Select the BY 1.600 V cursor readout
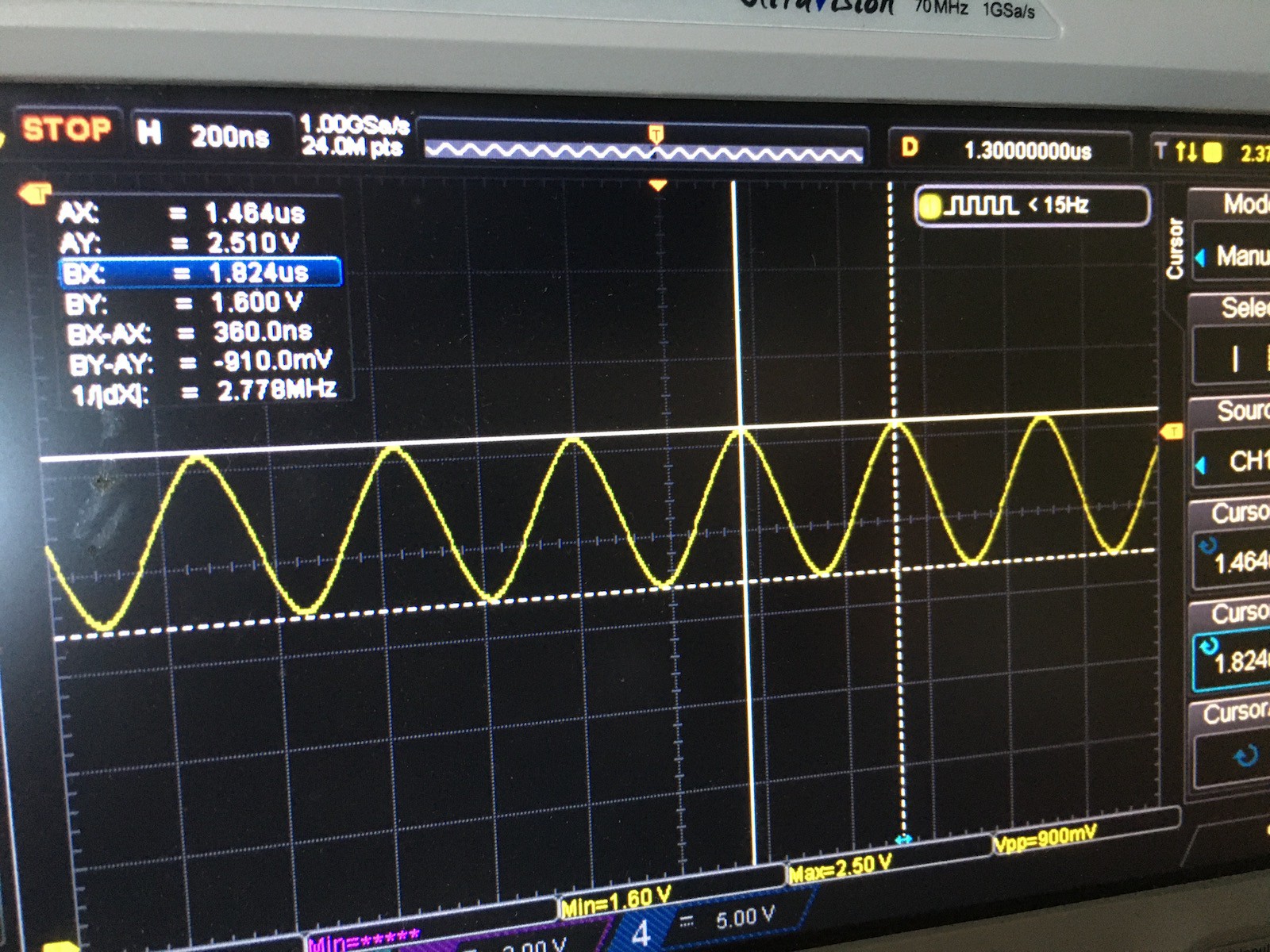The height and width of the screenshot is (952, 1270). (184, 302)
